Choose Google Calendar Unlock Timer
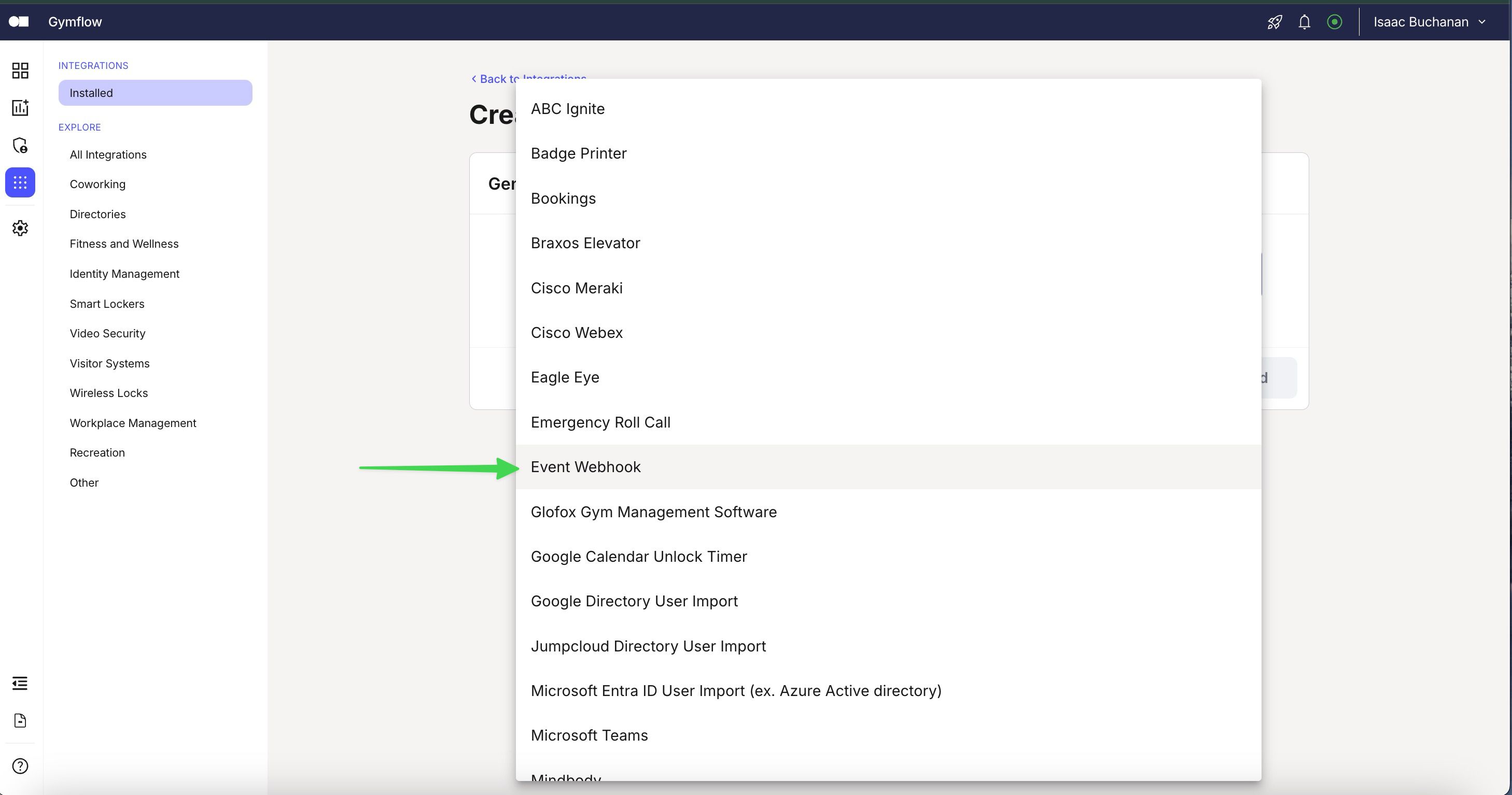Viewport: 1512px width, 795px height. pyautogui.click(x=888, y=556)
